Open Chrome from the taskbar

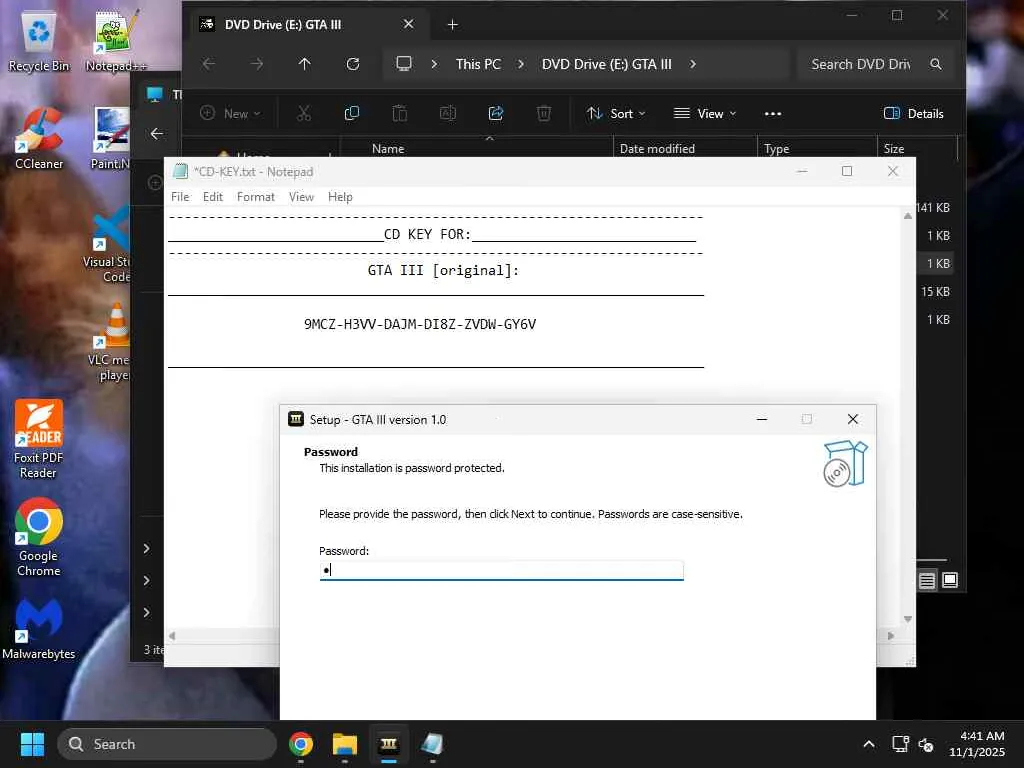point(301,744)
